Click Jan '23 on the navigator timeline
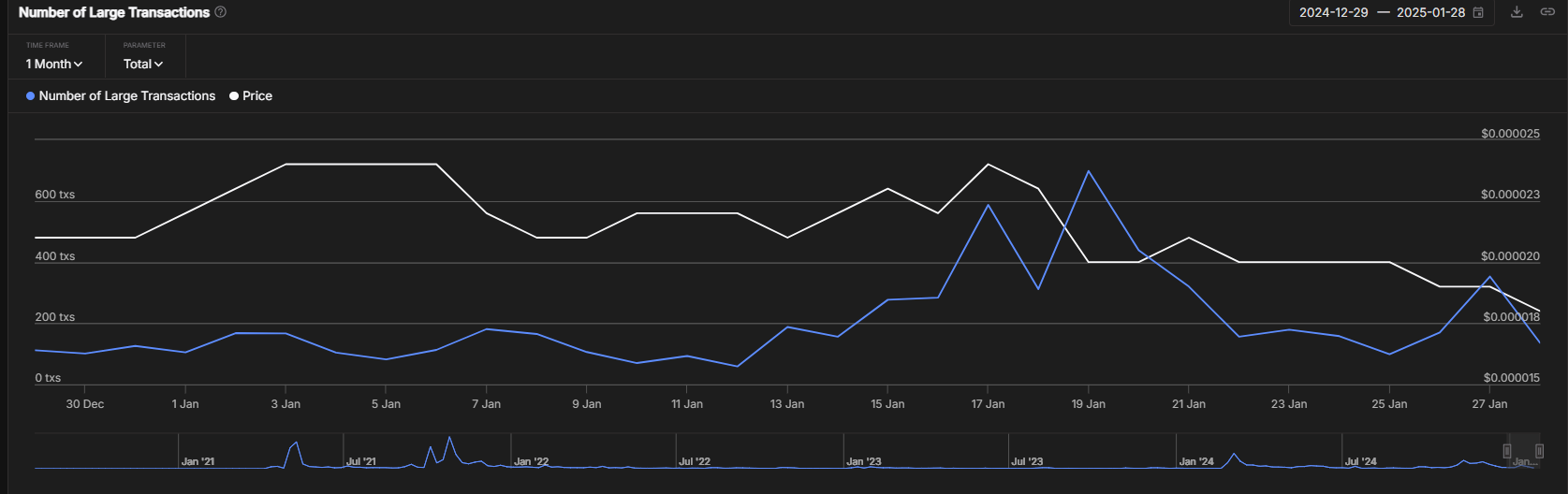This screenshot has height=494, width=1568. pos(864,461)
